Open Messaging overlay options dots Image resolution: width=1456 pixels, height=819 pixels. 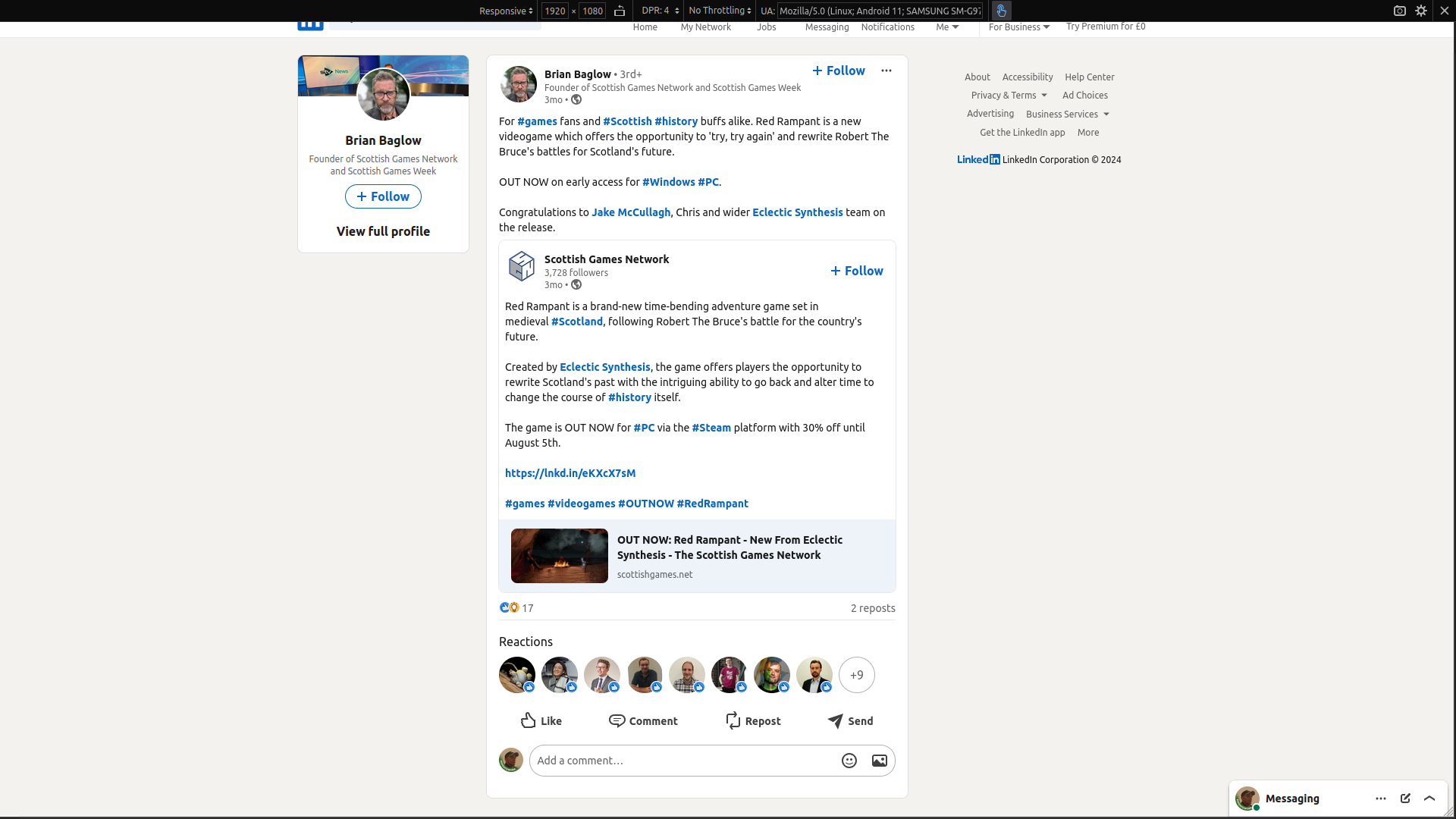coord(1381,799)
